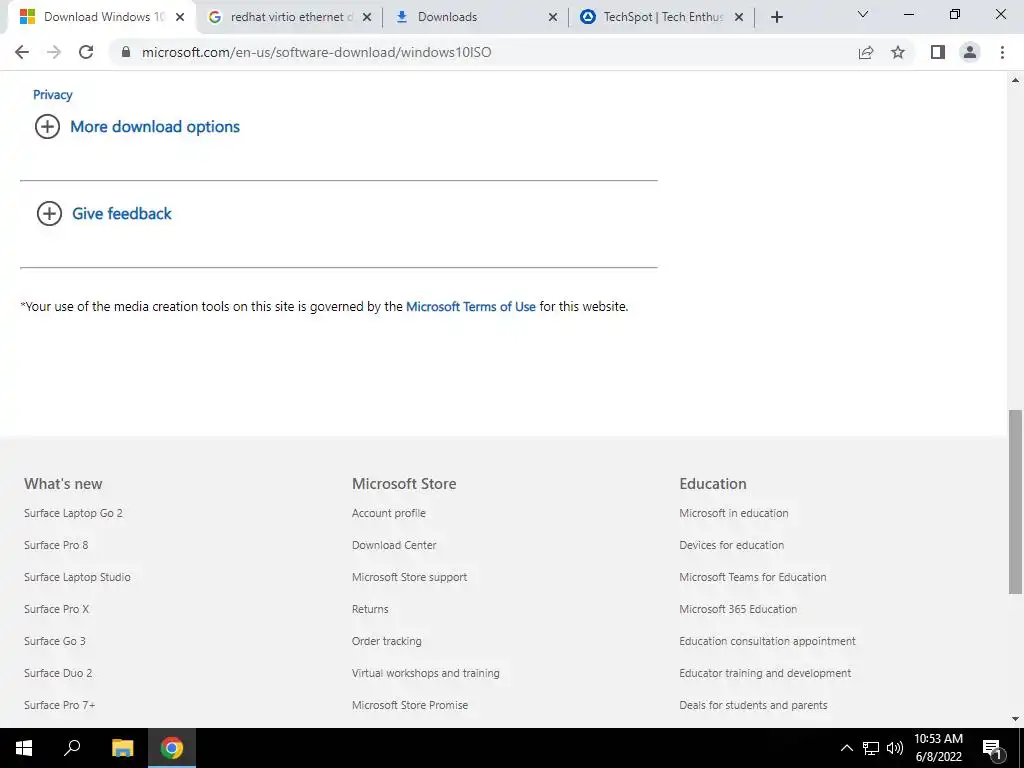Open Education consultation appointment link
The width and height of the screenshot is (1024, 768).
pos(767,641)
